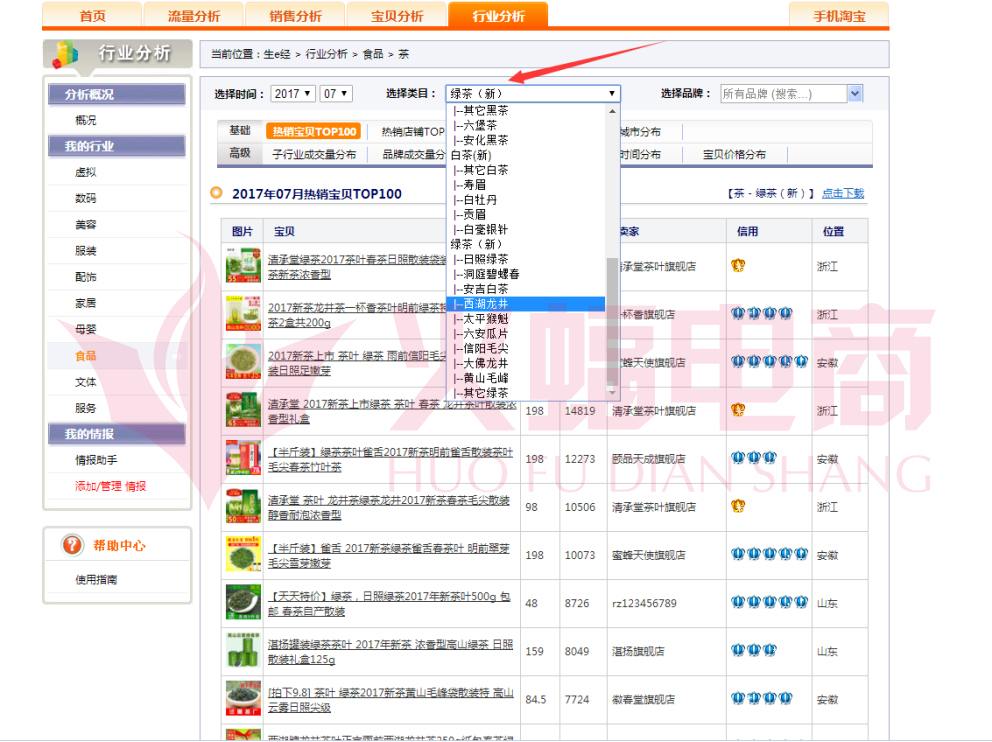
Task: Open 添加/管理 情报 link
Action: (111, 486)
